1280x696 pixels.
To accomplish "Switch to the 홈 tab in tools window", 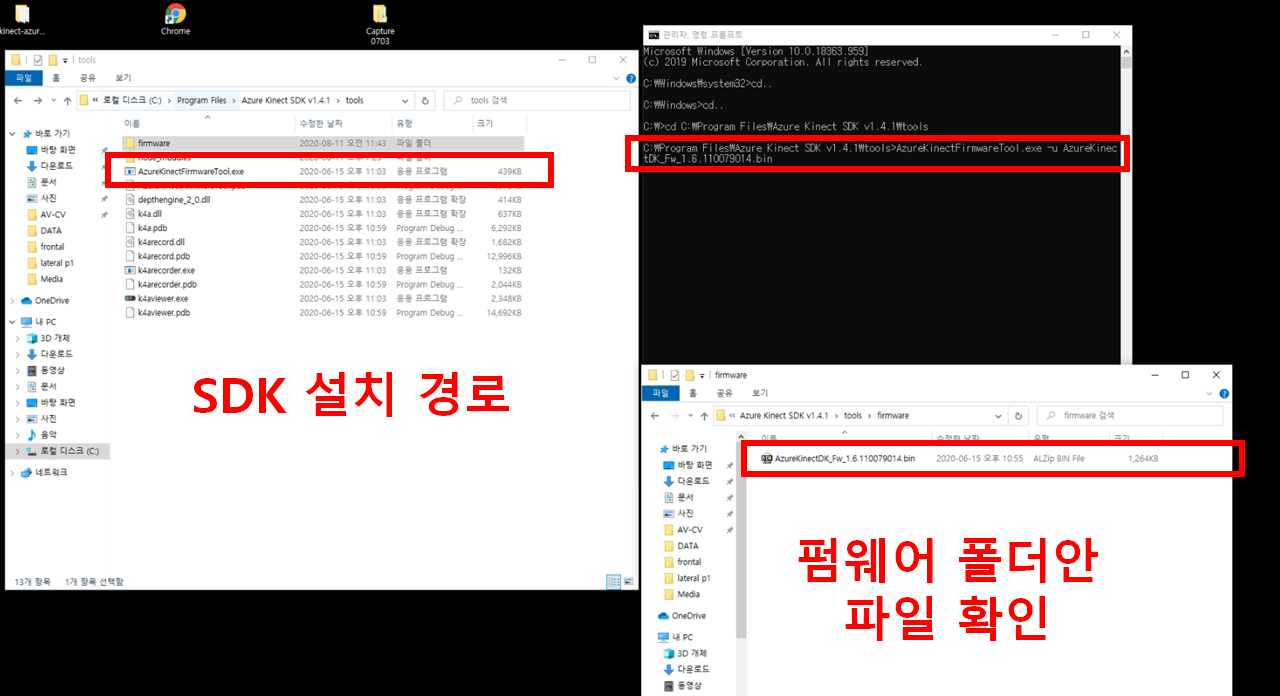I will pyautogui.click(x=56, y=77).
